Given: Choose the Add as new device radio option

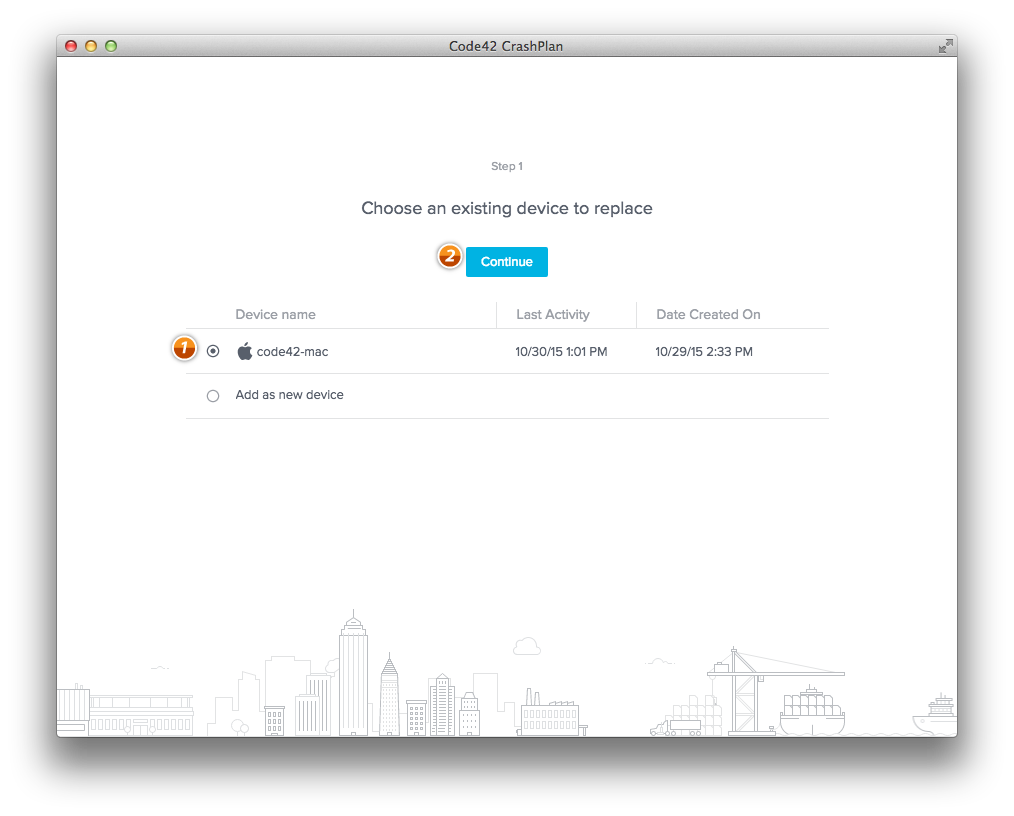Looking at the screenshot, I should tap(213, 396).
